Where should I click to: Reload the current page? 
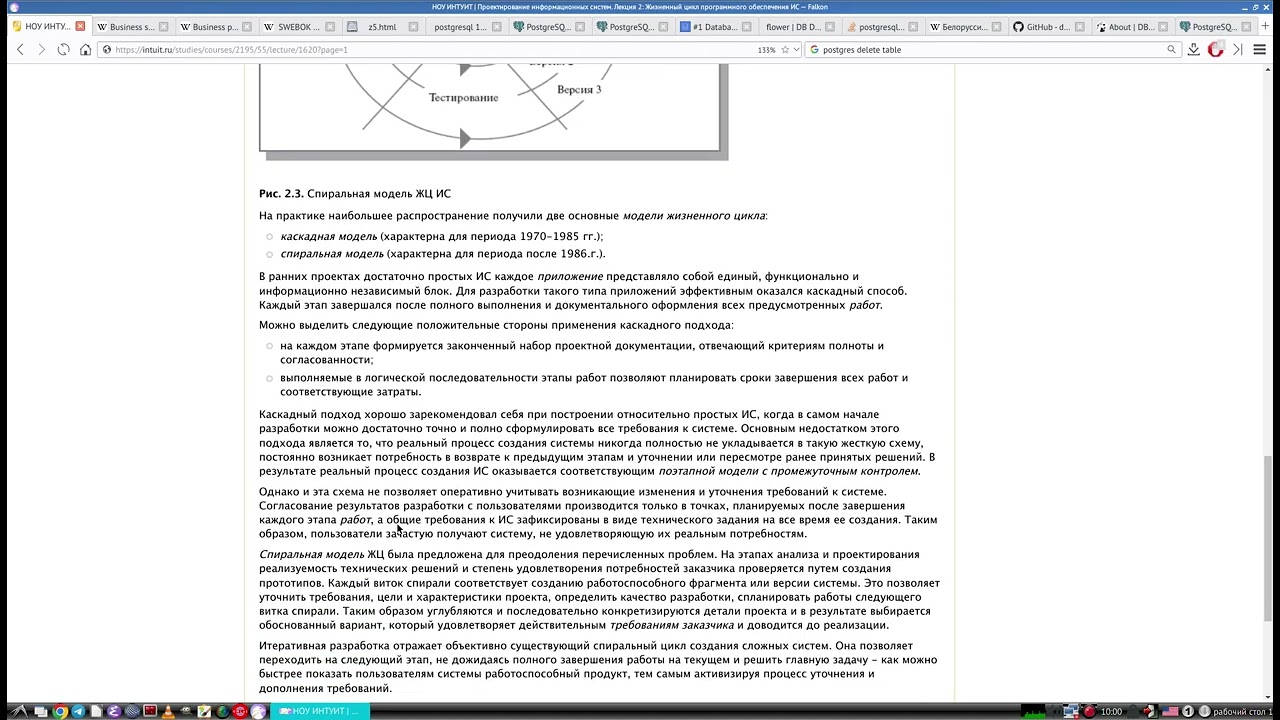click(x=63, y=49)
